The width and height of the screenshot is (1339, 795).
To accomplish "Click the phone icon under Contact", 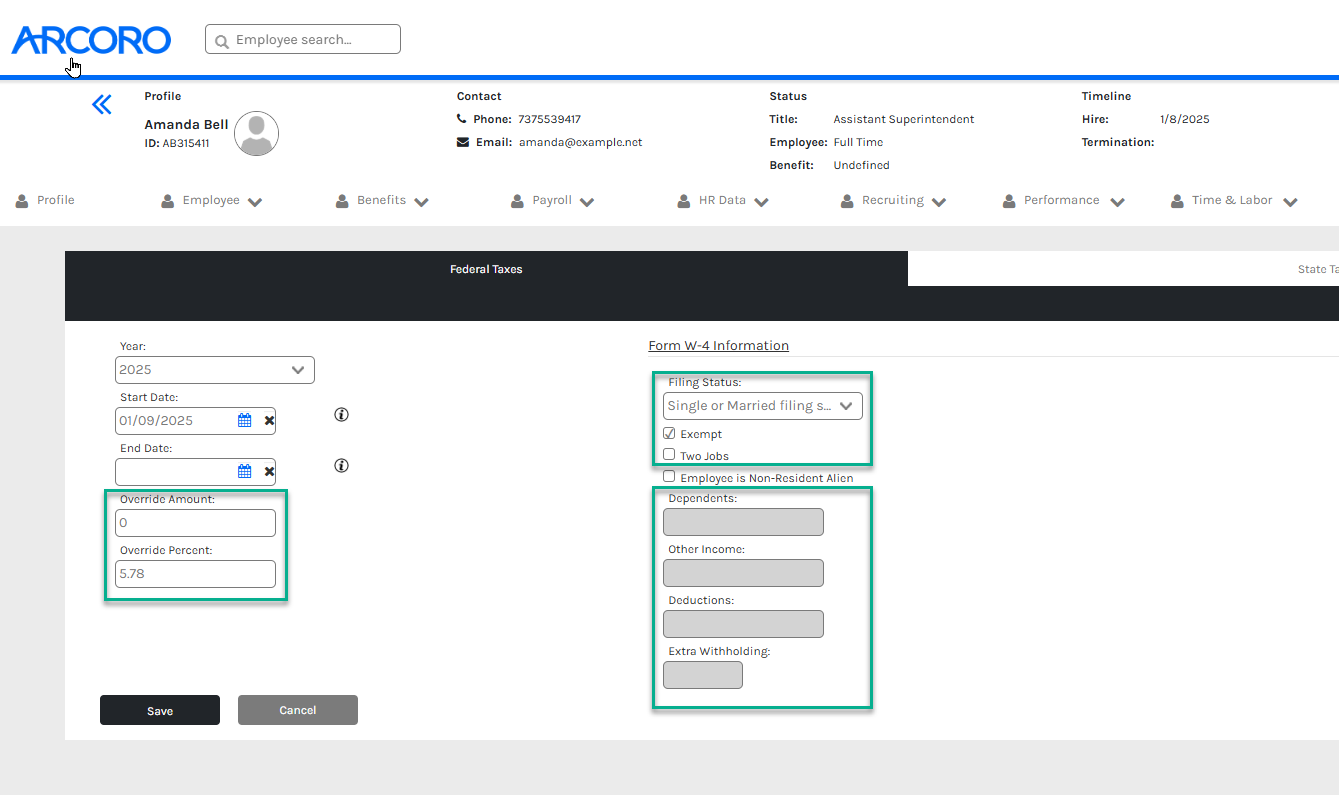I will [462, 119].
